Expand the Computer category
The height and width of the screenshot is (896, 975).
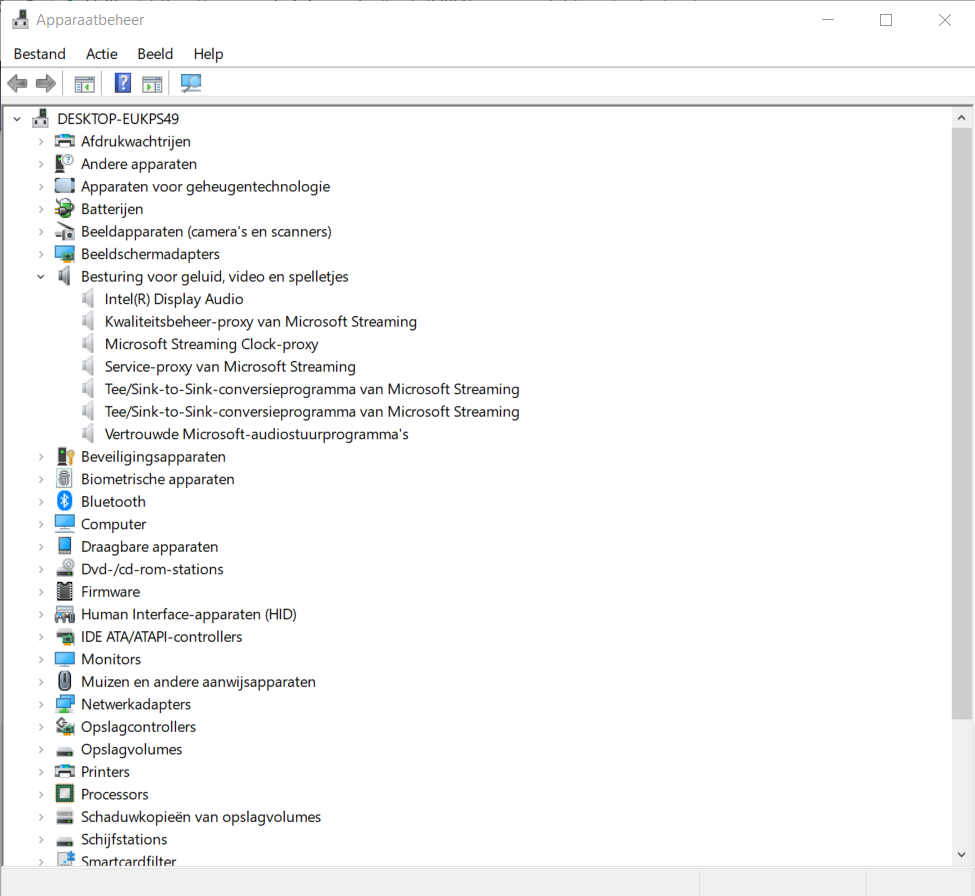41,524
